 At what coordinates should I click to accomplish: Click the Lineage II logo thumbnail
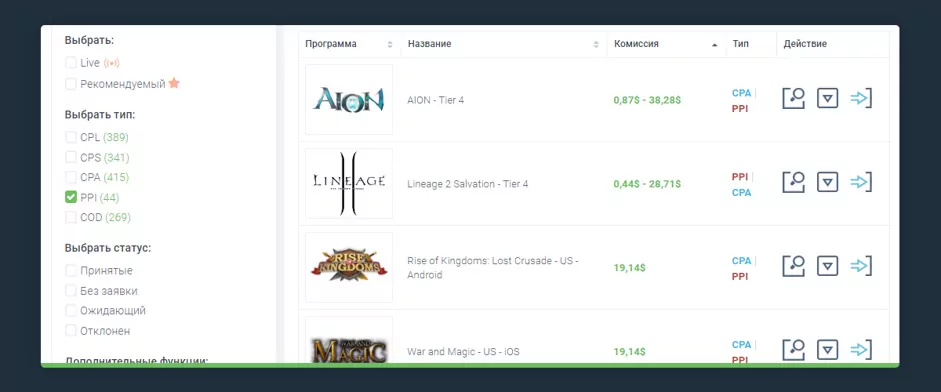pos(349,183)
